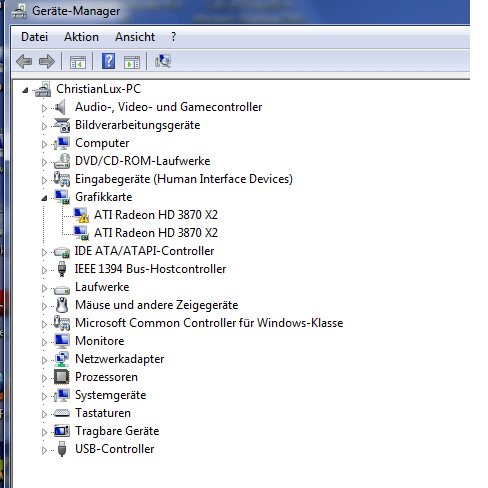Click the keyboard icon for Tastaturen
The height and width of the screenshot is (488, 488).
pyautogui.click(x=62, y=413)
